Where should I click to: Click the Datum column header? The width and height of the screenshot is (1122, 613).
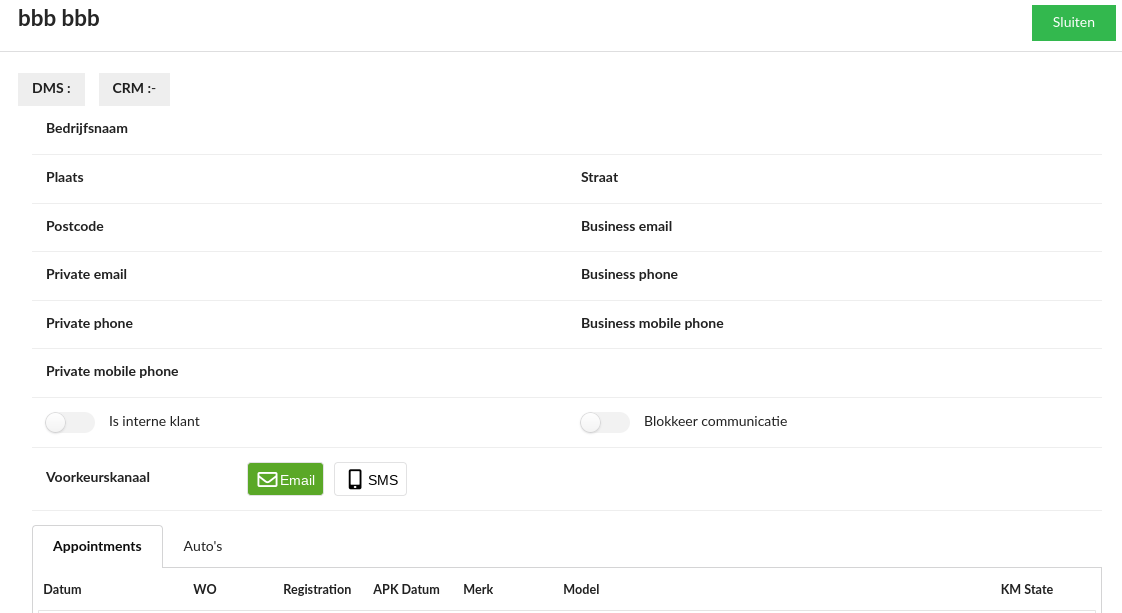point(62,589)
